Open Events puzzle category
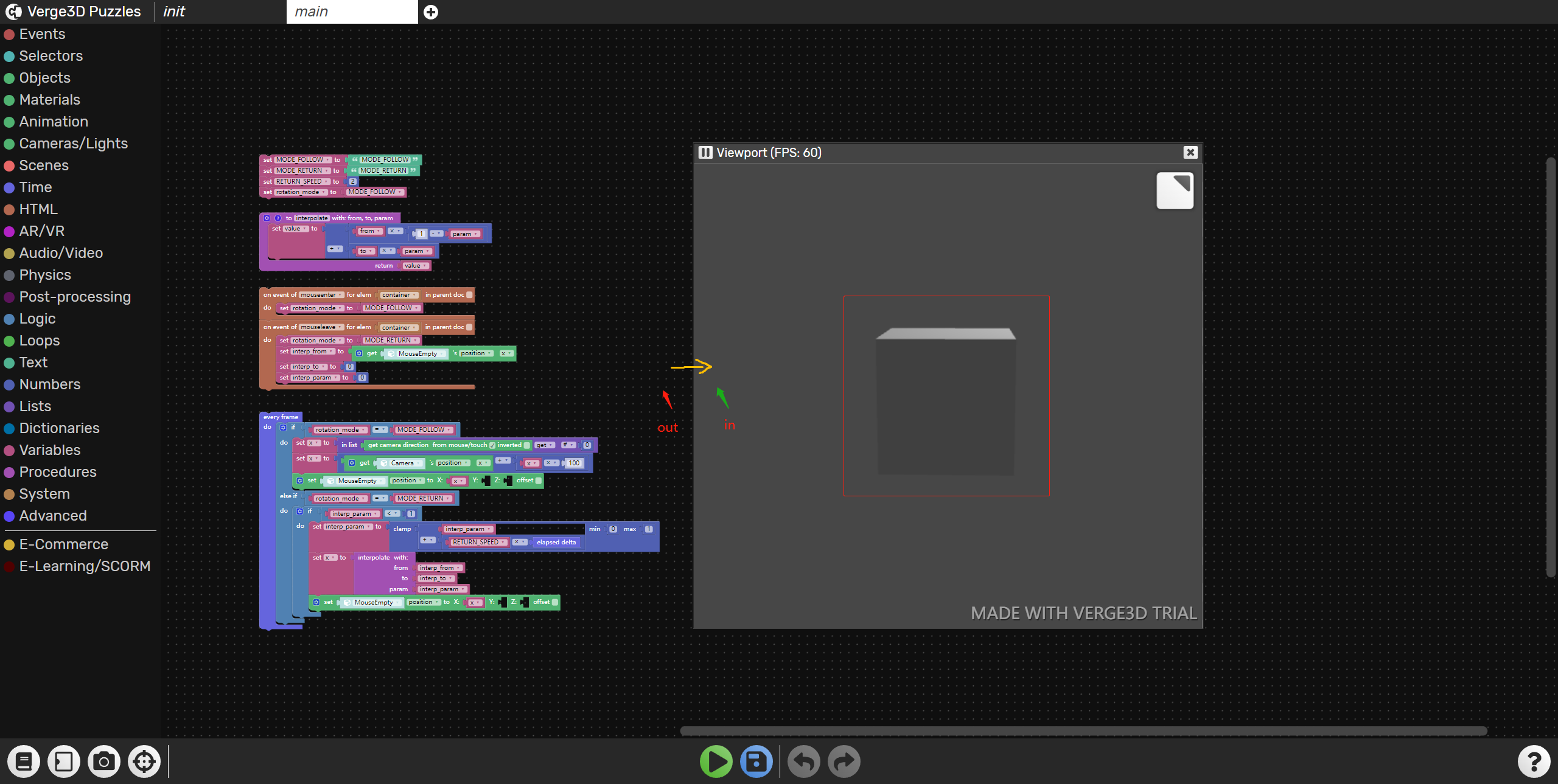The image size is (1558, 784). 42,34
